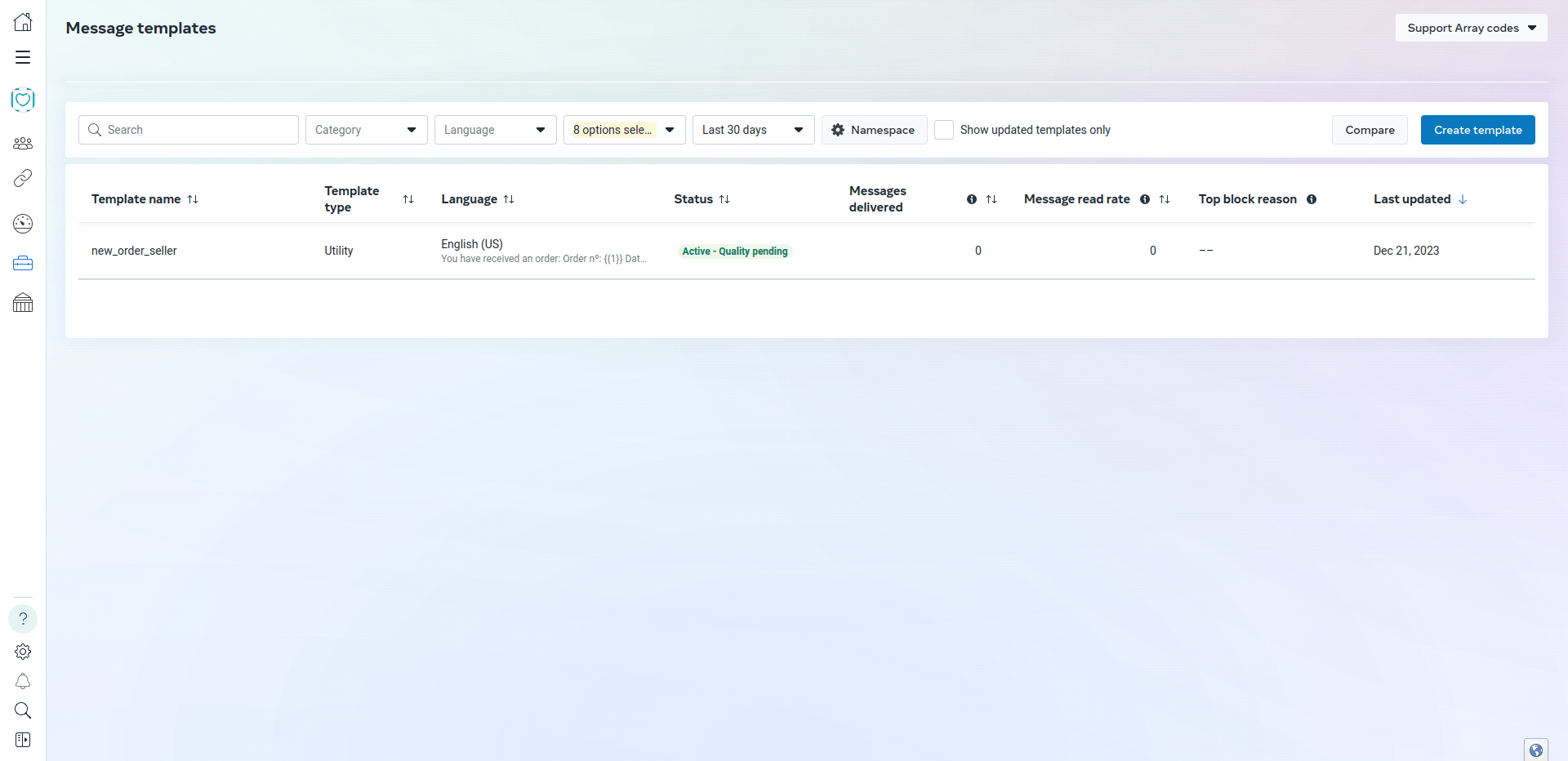This screenshot has height=761, width=1568.
Task: Sort by Language column arrows
Action: click(x=509, y=199)
